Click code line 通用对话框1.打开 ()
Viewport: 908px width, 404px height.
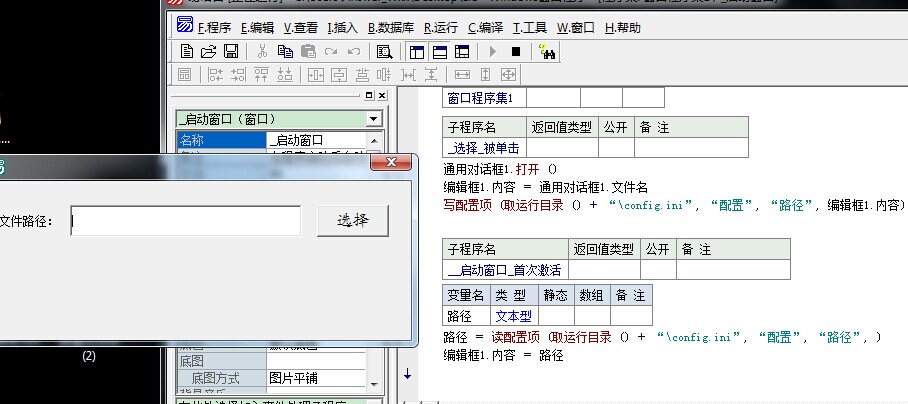[500, 170]
